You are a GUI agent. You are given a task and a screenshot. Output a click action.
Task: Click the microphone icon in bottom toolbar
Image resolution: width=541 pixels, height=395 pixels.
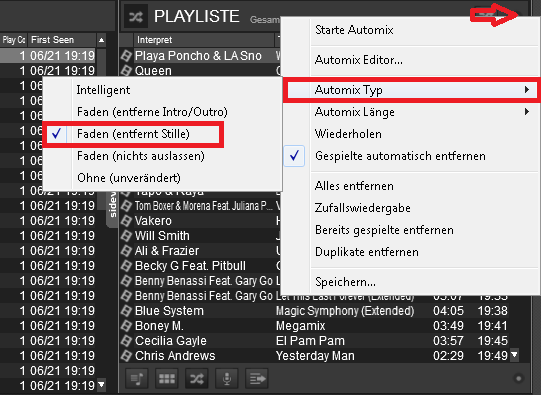coord(226,379)
